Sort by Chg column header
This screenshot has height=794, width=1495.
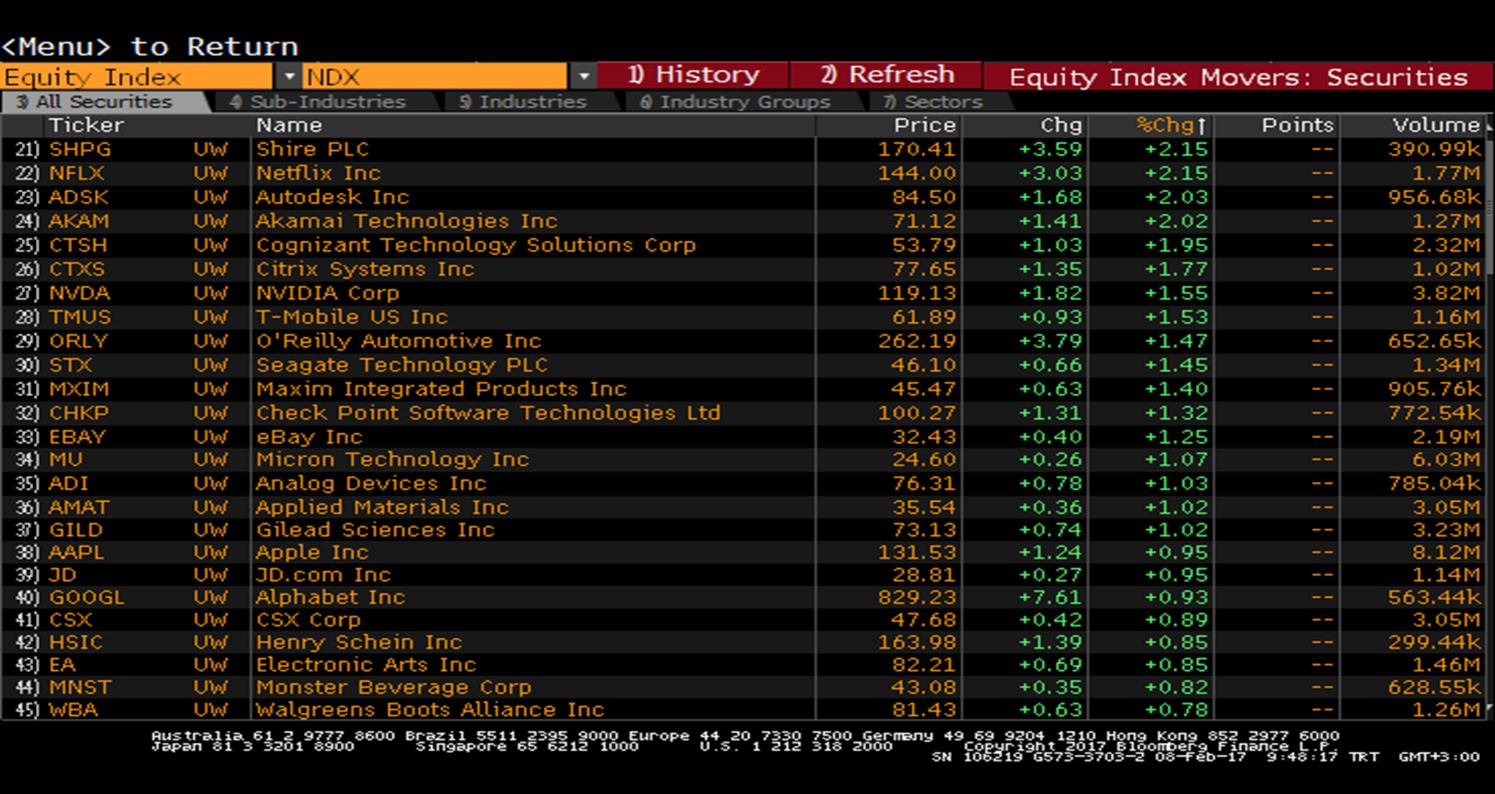[x=1061, y=125]
